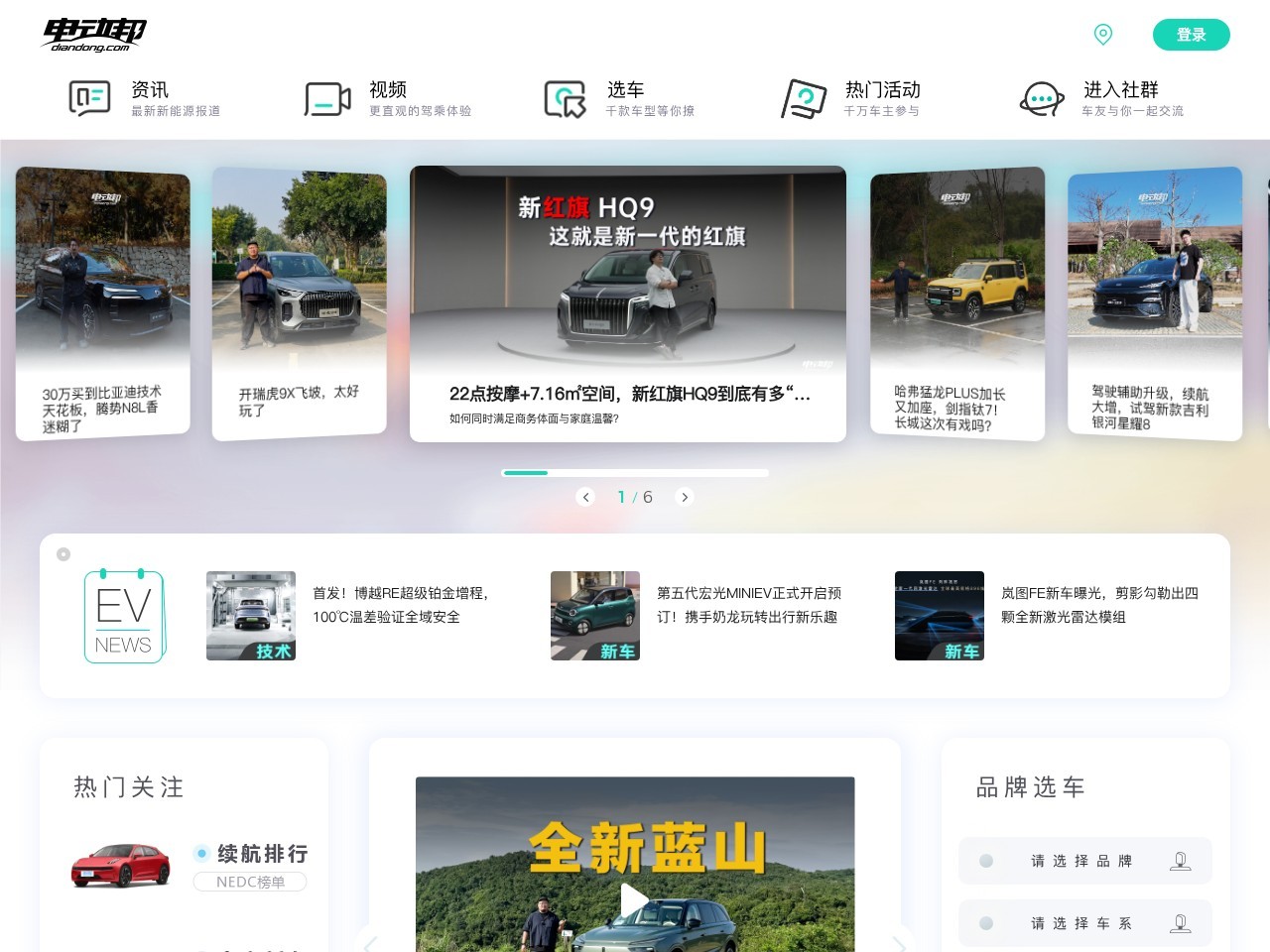Click the 品牌选车 heading
Screen dimensions: 1270x952
[x=1031, y=787]
